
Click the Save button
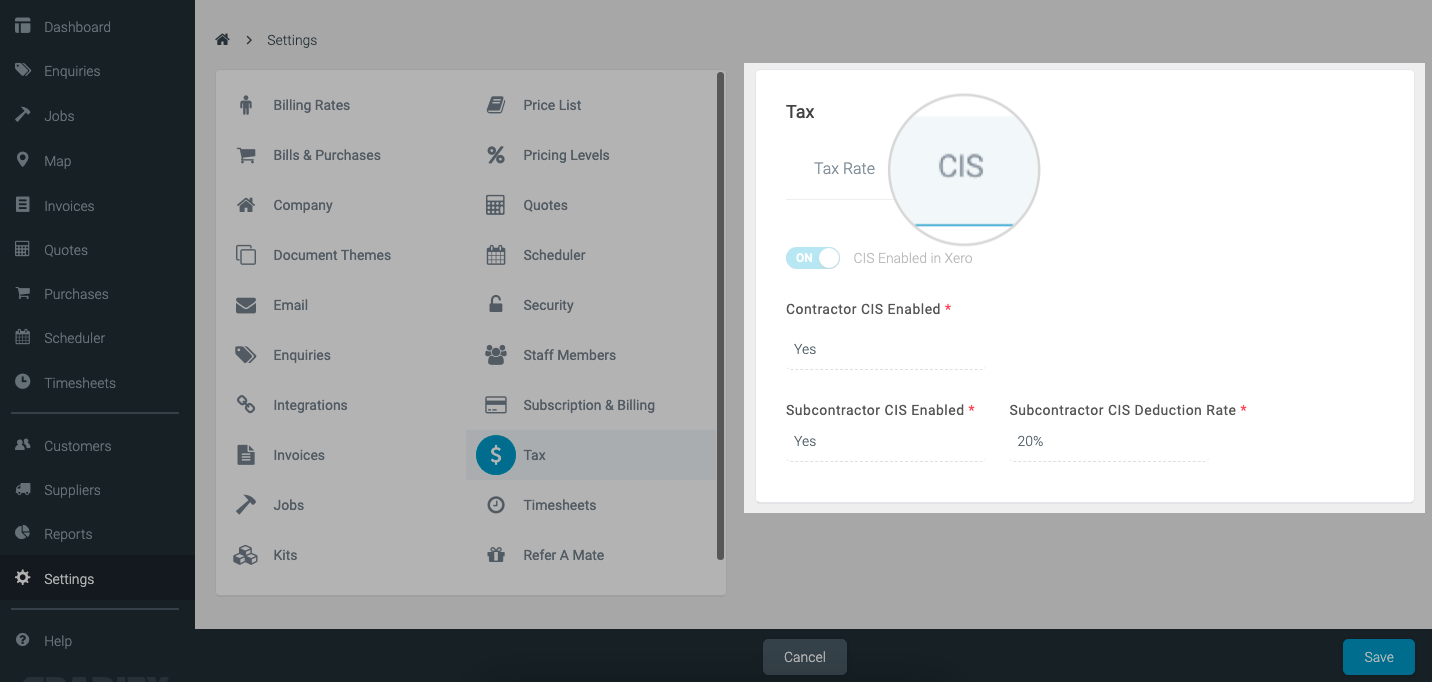coord(1378,657)
